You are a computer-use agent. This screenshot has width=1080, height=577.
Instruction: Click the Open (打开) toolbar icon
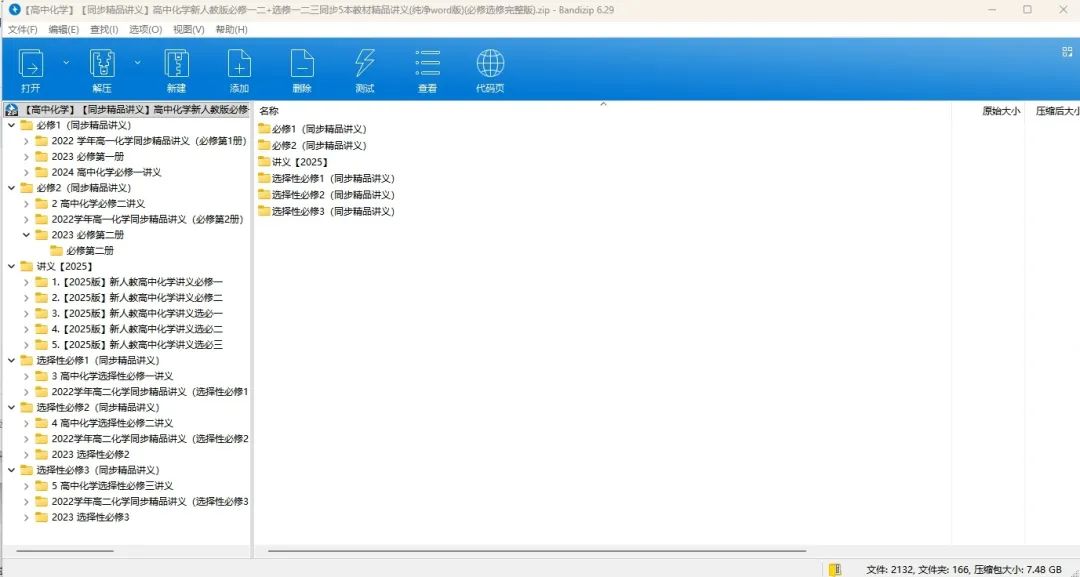pyautogui.click(x=30, y=63)
